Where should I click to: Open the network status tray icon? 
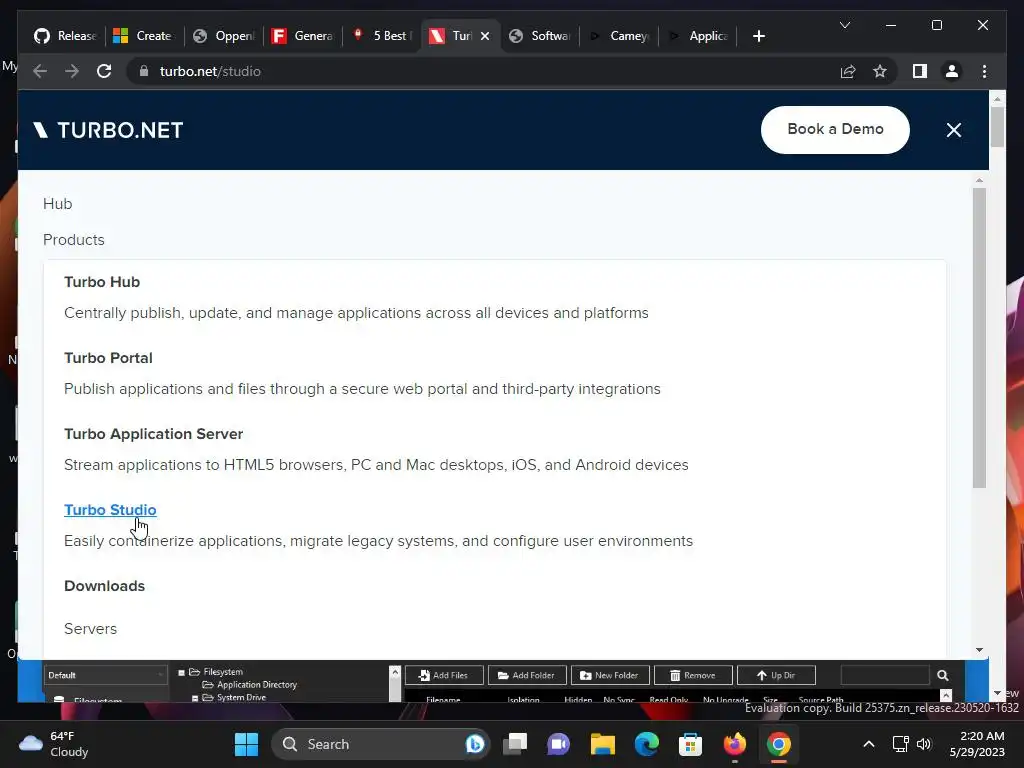(x=901, y=744)
